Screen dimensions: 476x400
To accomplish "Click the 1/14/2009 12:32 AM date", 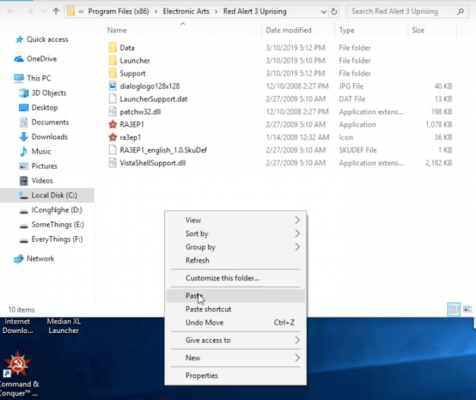I will point(297,137).
